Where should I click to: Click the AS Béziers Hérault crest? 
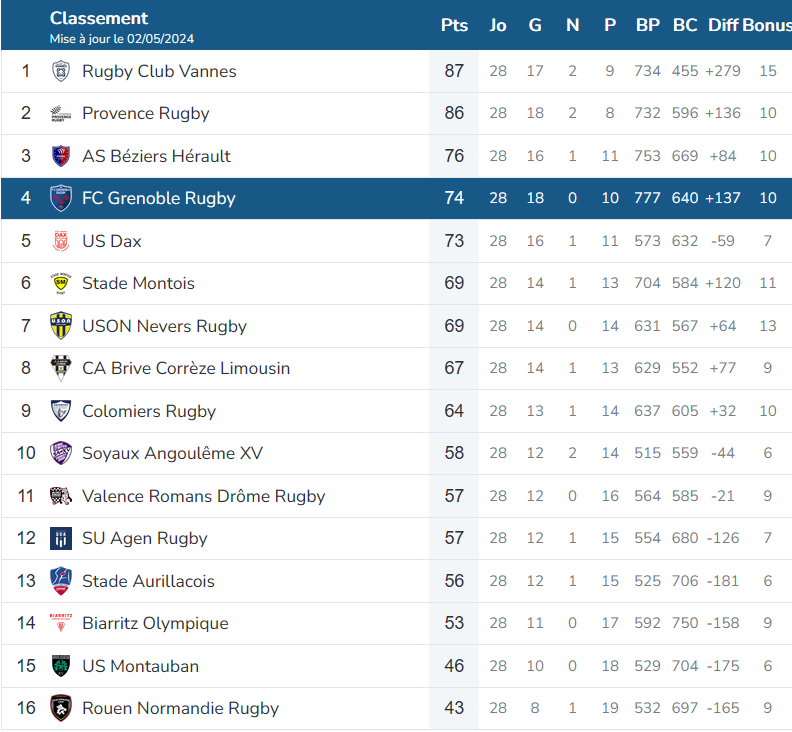[61, 156]
